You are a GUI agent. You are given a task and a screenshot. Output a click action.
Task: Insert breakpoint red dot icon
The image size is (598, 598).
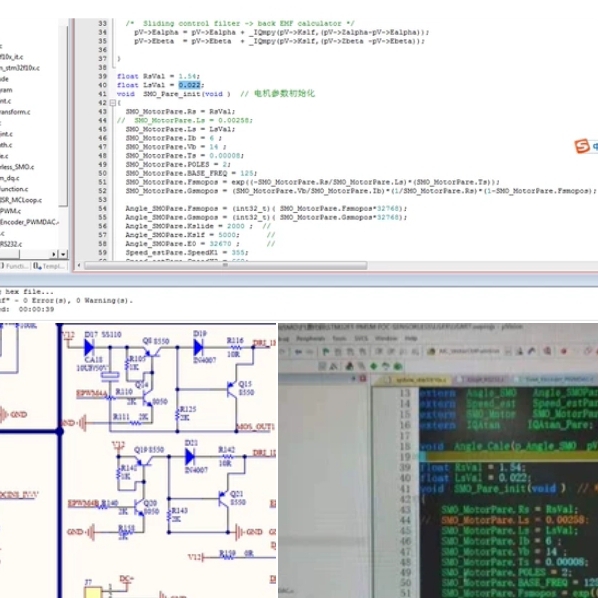[564, 351]
